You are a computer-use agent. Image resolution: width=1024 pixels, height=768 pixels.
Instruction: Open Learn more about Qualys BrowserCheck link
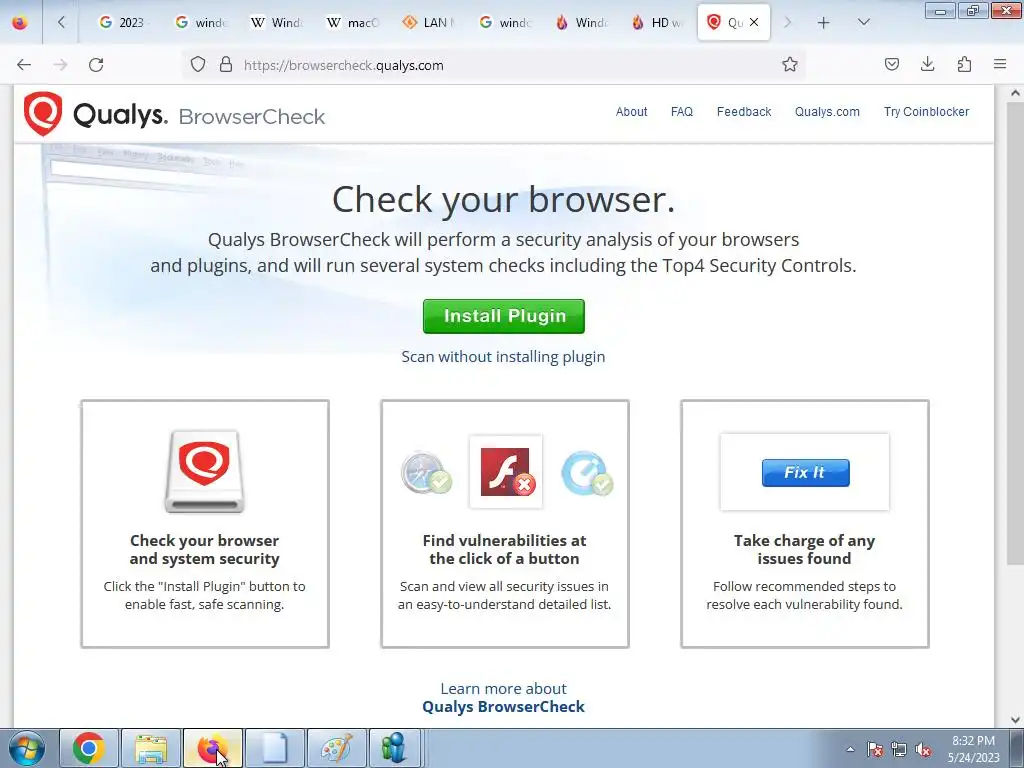[x=503, y=697]
